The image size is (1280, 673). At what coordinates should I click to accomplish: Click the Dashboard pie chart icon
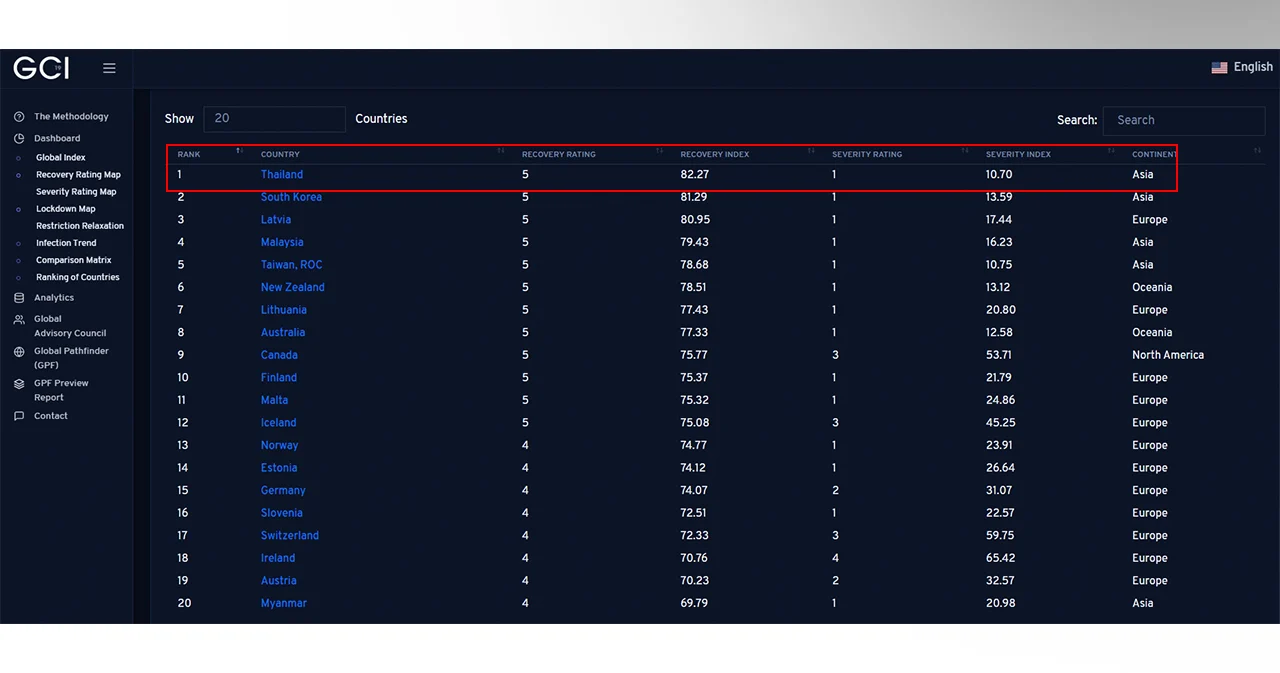[x=19, y=139]
